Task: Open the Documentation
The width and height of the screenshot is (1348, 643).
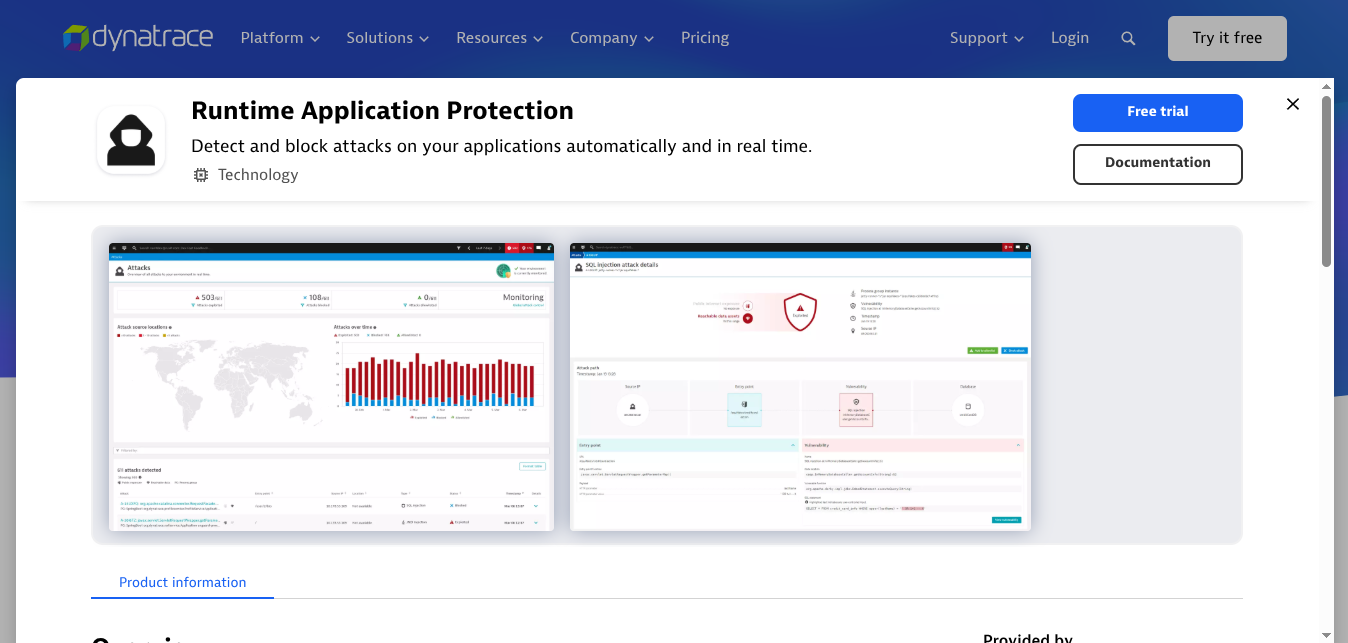Action: (x=1157, y=163)
